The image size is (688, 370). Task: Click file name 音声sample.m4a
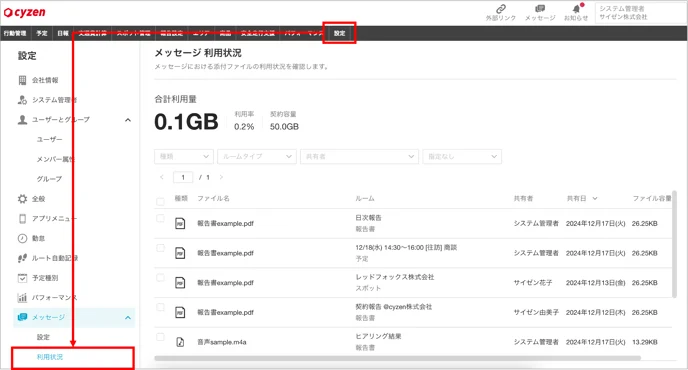pos(222,342)
